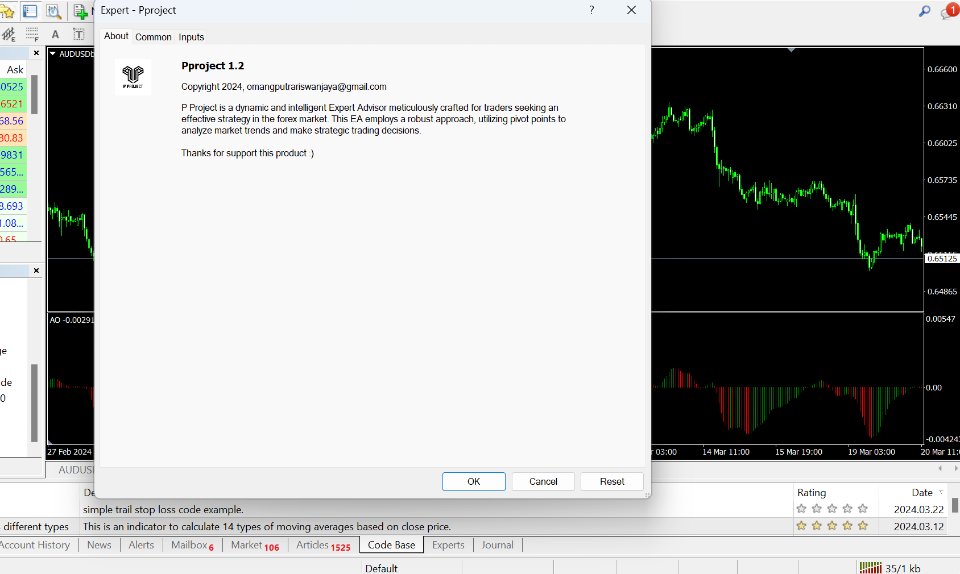This screenshot has height=574, width=960.
Task: Click the 'different types' name cell
Action: [x=36, y=526]
